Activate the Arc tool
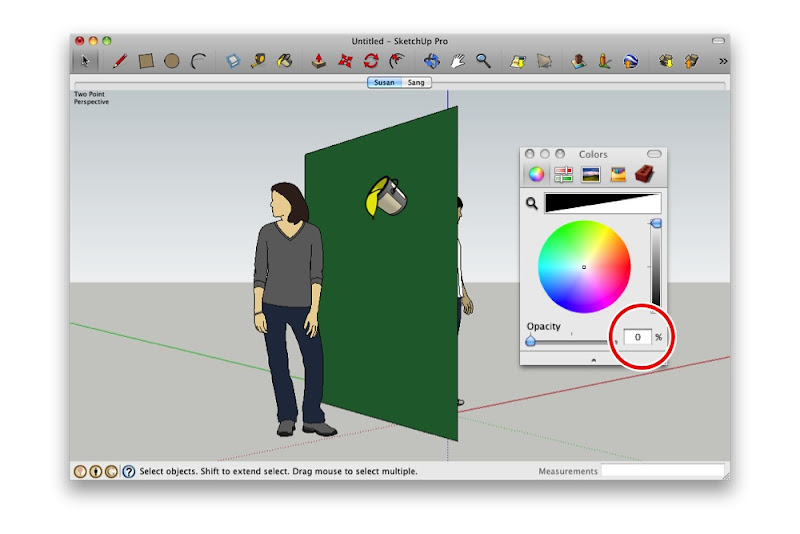 [x=198, y=61]
